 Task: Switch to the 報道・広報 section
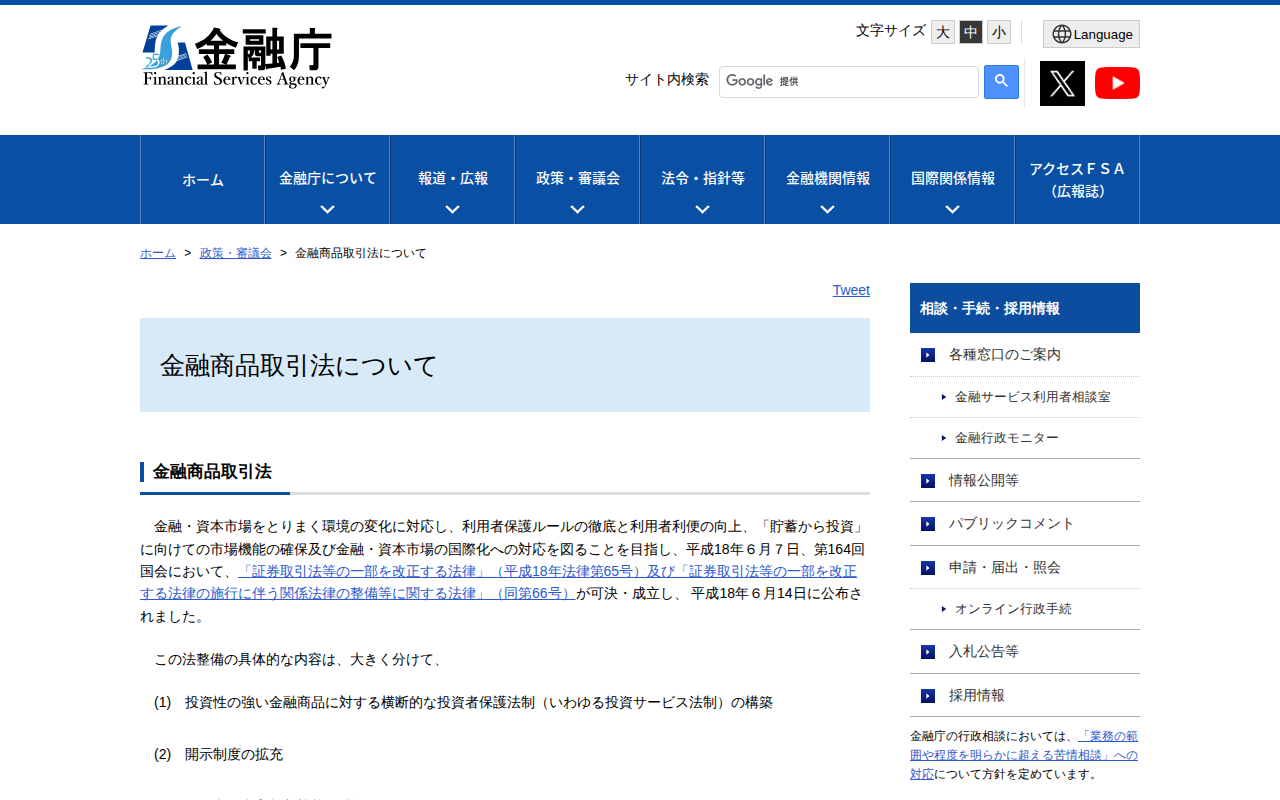[x=452, y=180]
